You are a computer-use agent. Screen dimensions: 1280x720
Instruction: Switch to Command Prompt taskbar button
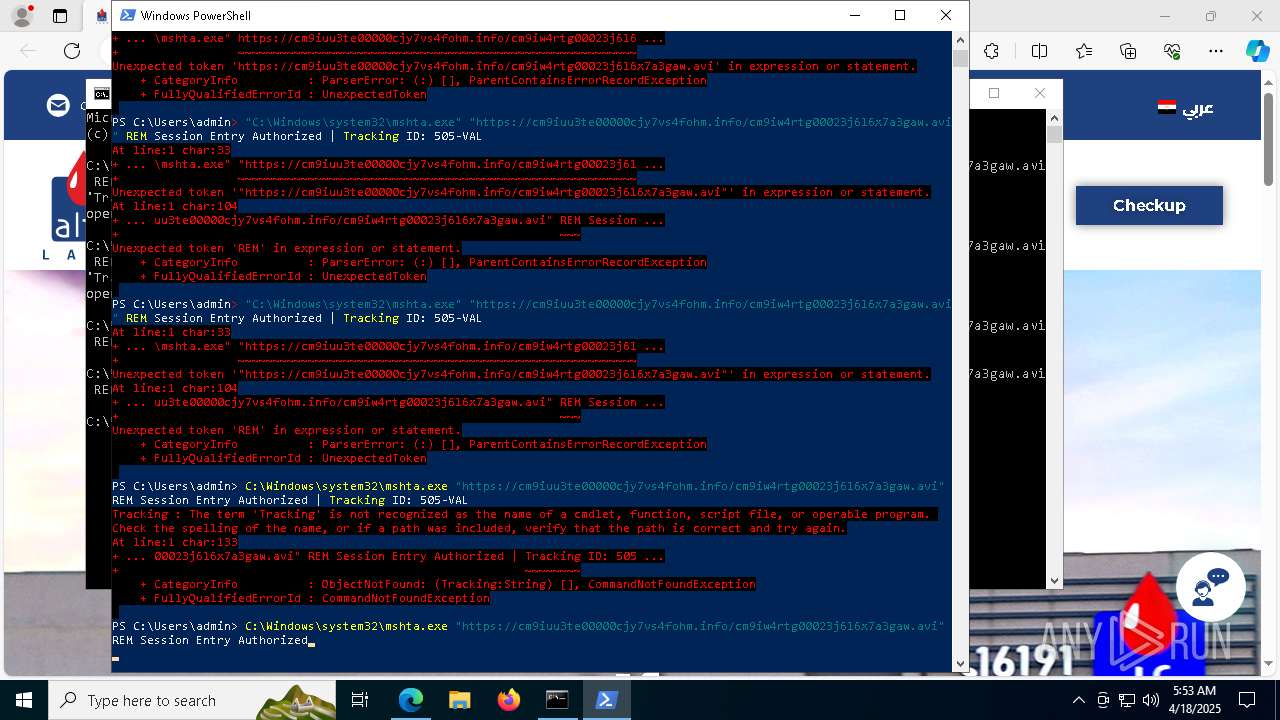click(557, 700)
